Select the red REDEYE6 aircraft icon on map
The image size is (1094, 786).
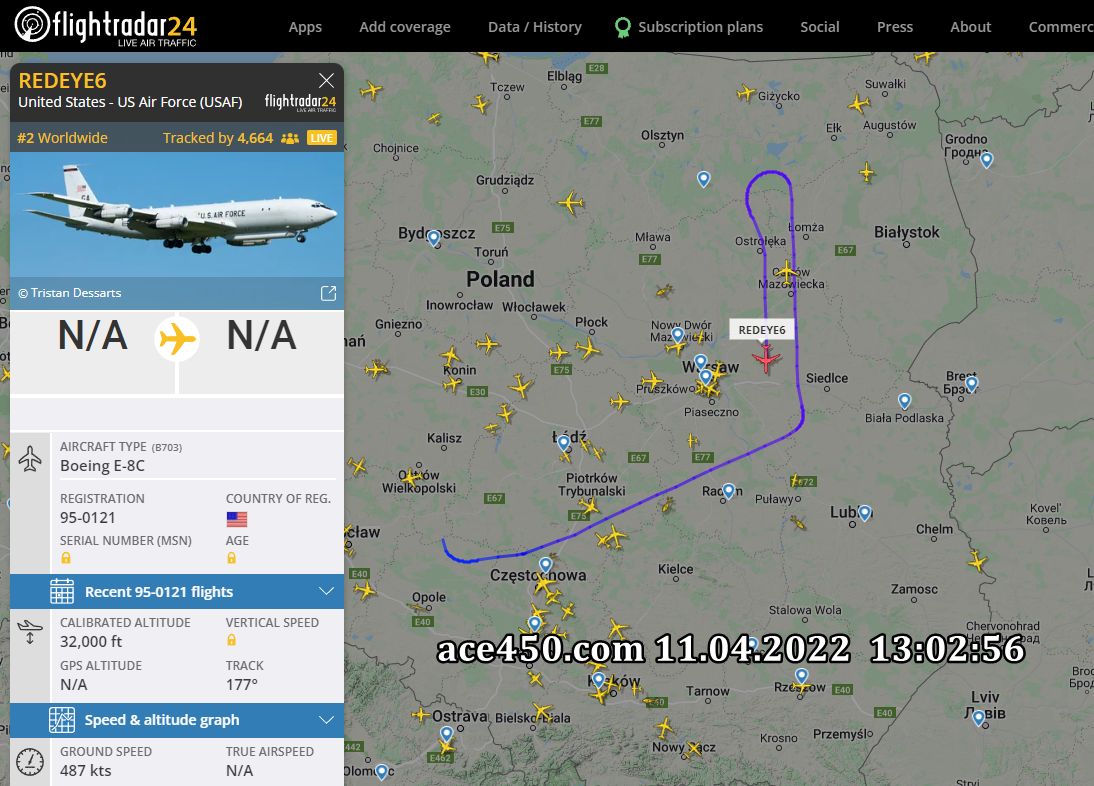765,358
